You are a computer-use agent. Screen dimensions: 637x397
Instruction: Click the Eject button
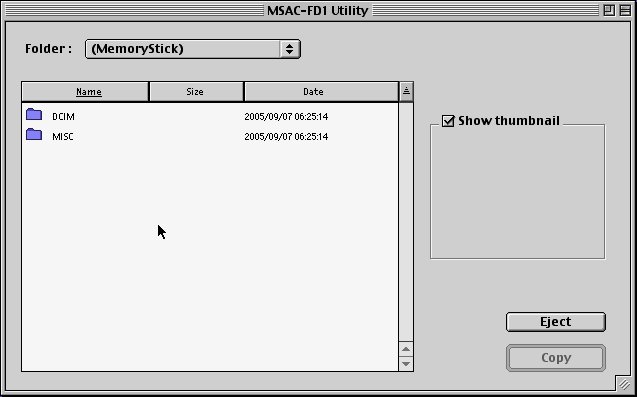pyautogui.click(x=556, y=322)
